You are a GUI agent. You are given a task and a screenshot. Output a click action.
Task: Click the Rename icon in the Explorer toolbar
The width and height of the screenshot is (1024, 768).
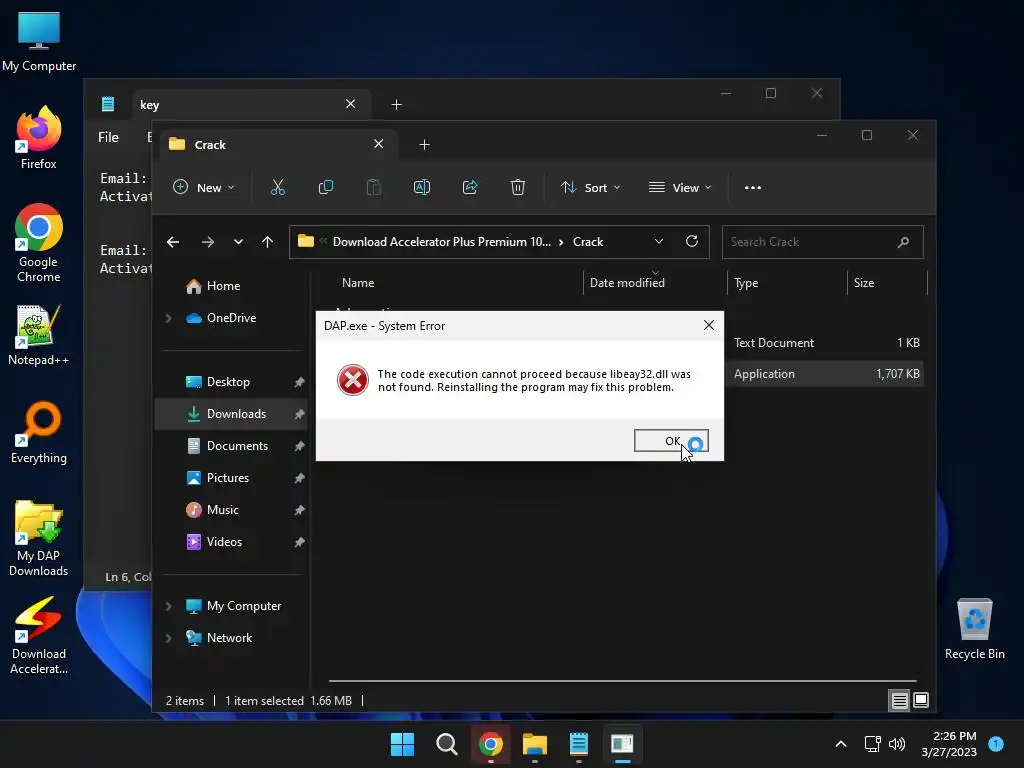click(x=422, y=187)
